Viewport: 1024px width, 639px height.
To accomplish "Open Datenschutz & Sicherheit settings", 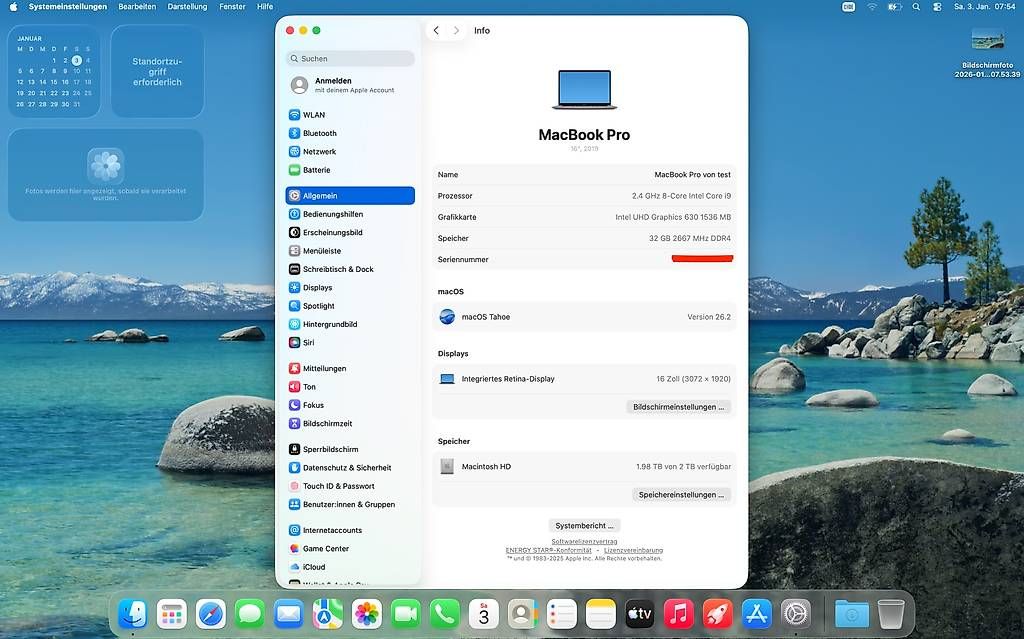I will coord(350,468).
